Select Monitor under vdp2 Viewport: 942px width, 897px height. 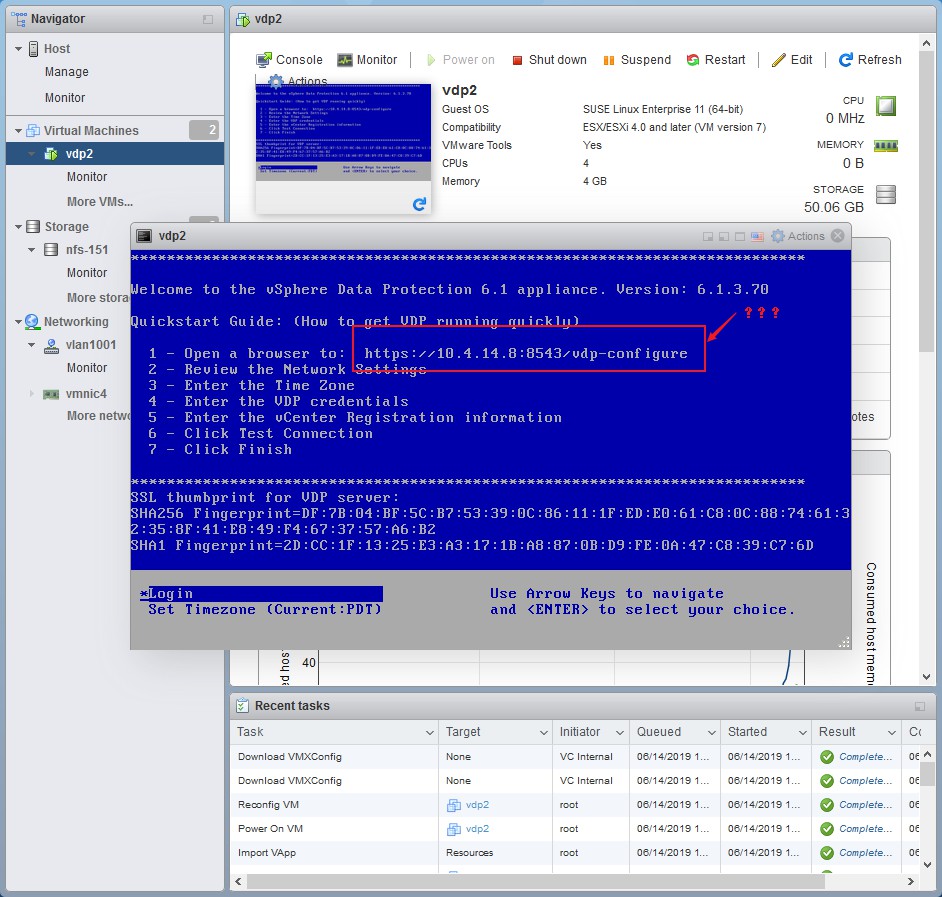click(87, 177)
